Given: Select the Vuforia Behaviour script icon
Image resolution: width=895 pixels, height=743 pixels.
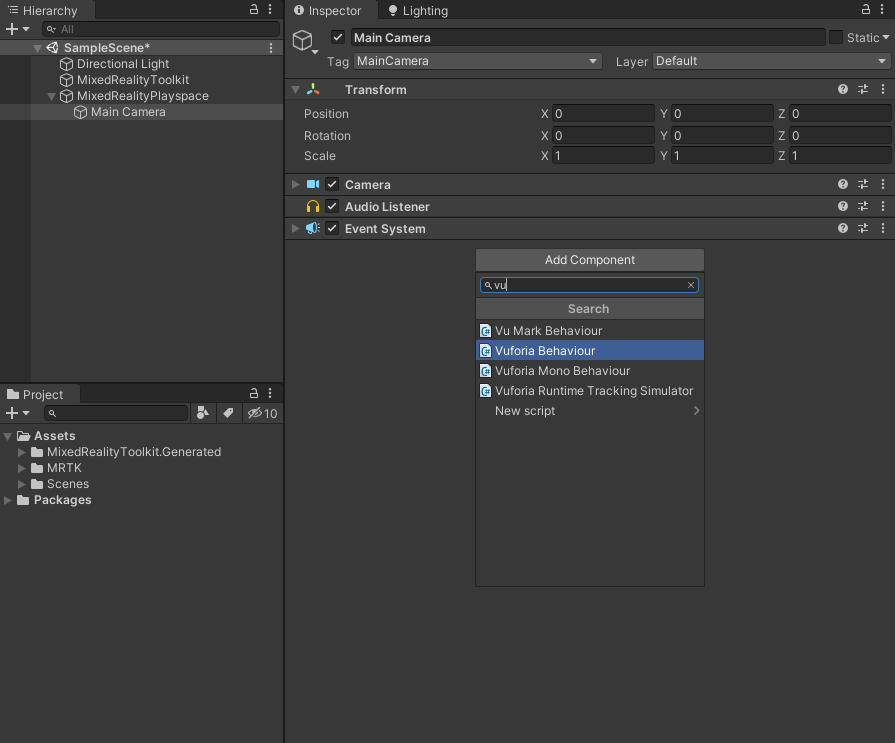Looking at the screenshot, I should click(486, 350).
